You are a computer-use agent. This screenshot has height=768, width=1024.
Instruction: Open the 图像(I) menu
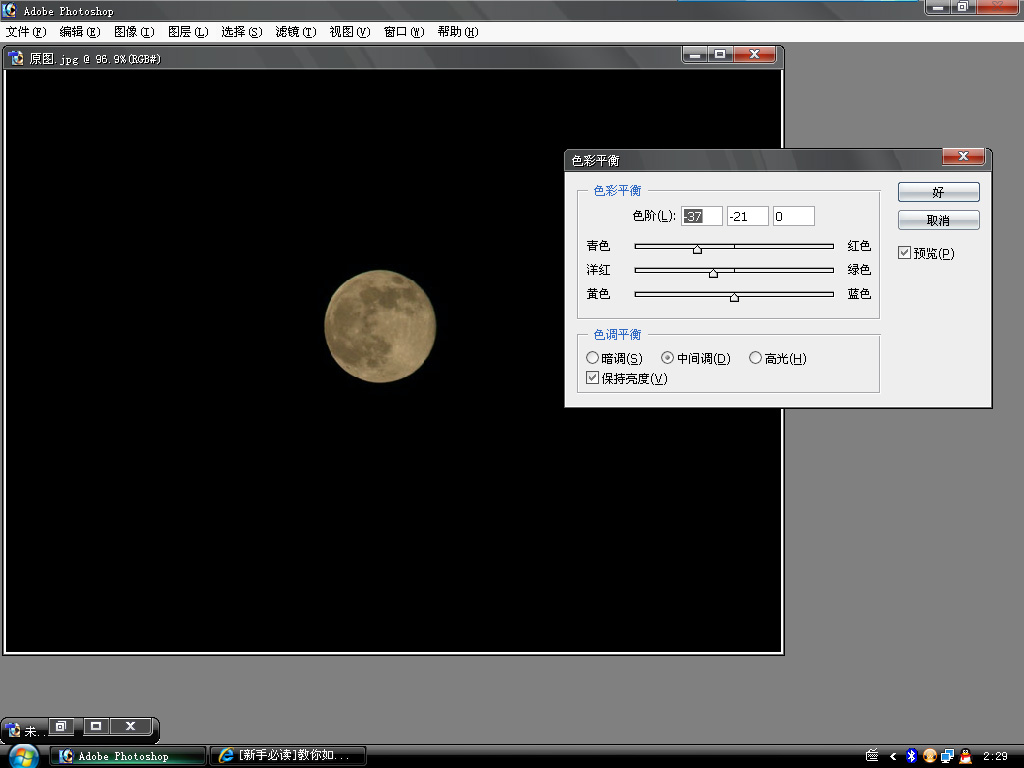point(134,32)
